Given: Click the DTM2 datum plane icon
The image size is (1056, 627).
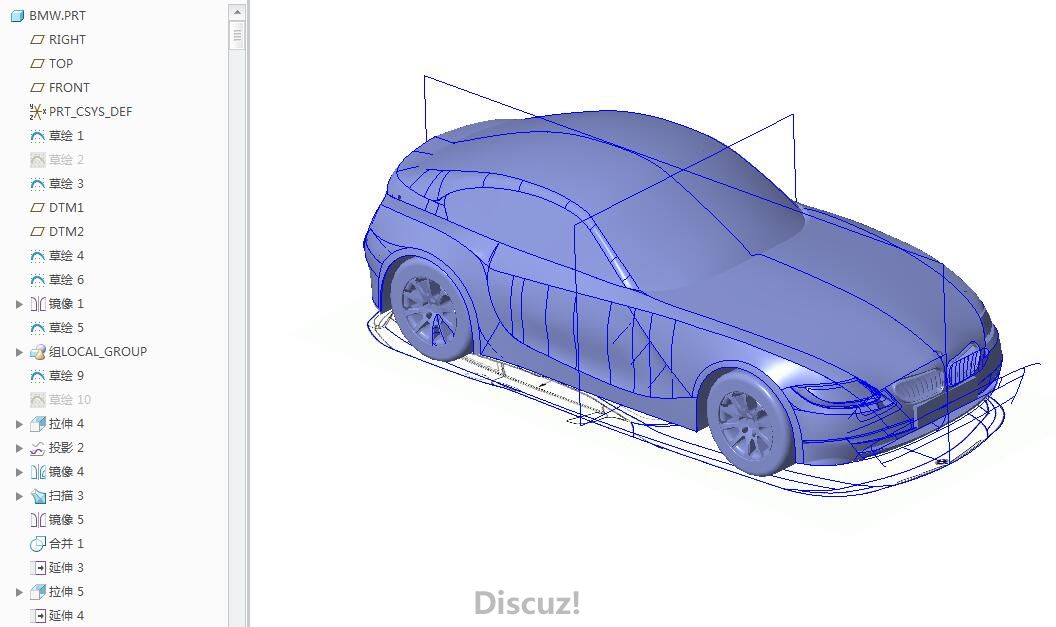Looking at the screenshot, I should click(x=38, y=232).
